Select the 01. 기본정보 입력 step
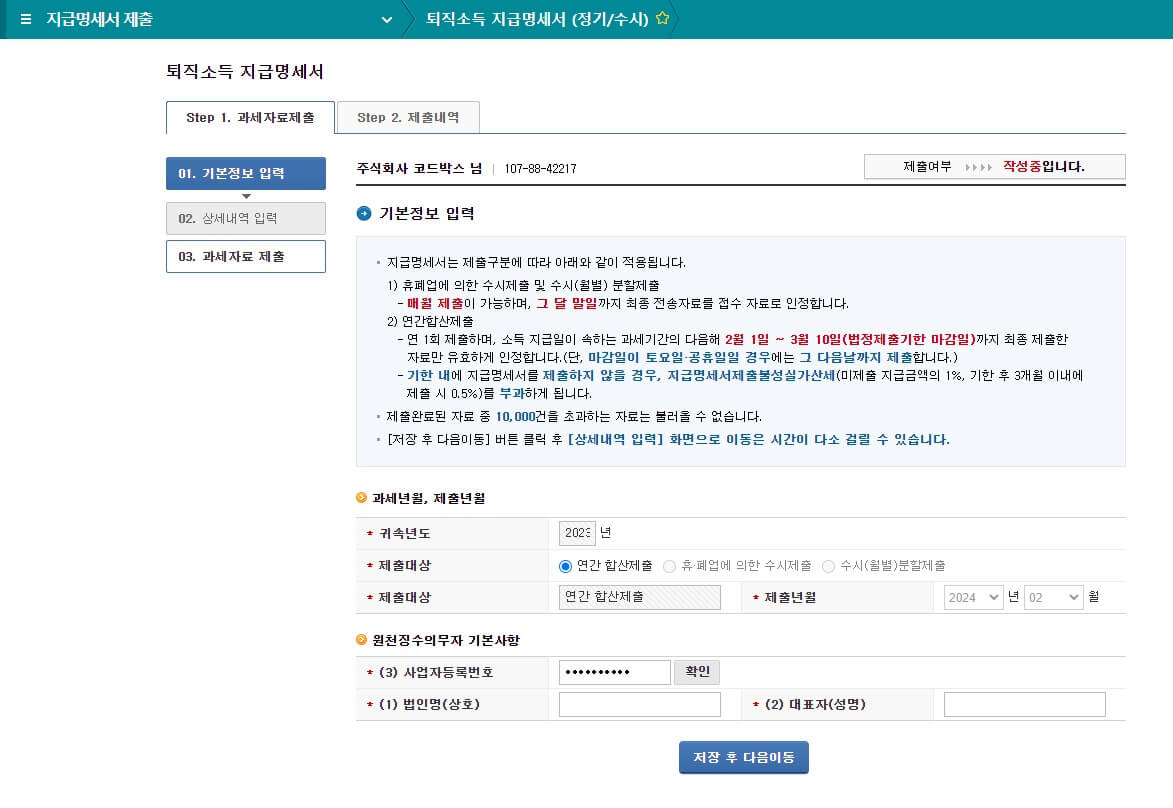 point(245,173)
